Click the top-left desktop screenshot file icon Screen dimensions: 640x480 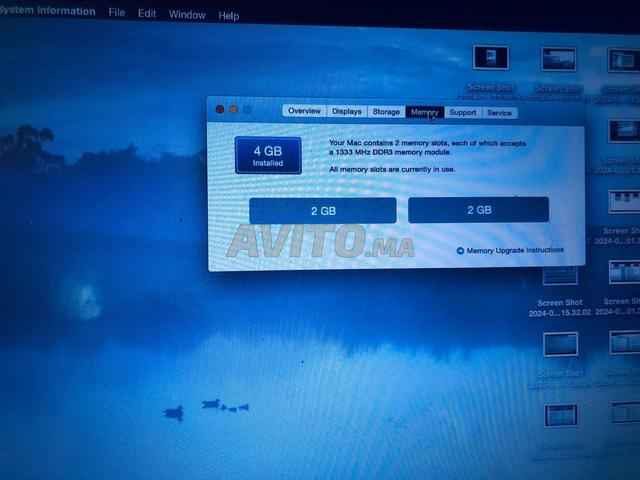pos(491,58)
